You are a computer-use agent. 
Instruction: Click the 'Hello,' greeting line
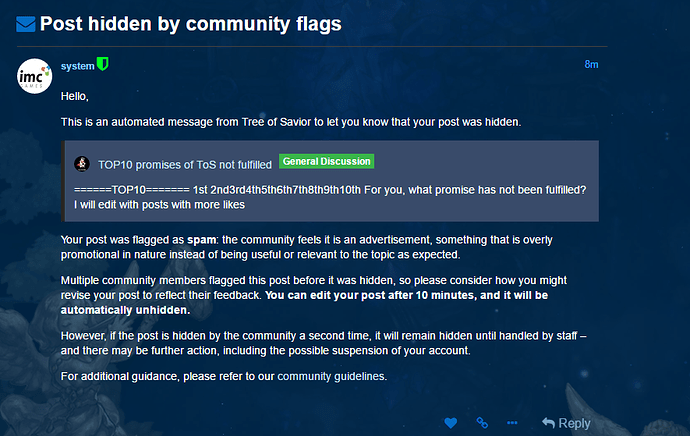coord(75,97)
